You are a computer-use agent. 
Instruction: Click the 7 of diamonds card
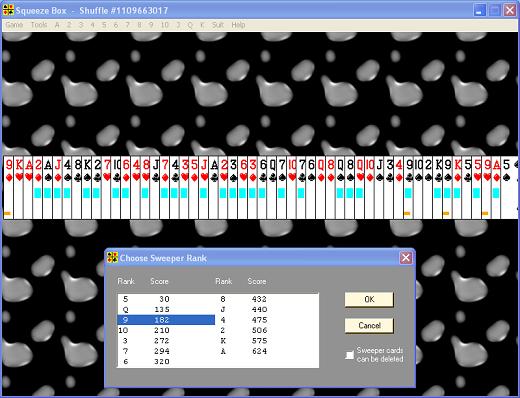[x=165, y=188]
